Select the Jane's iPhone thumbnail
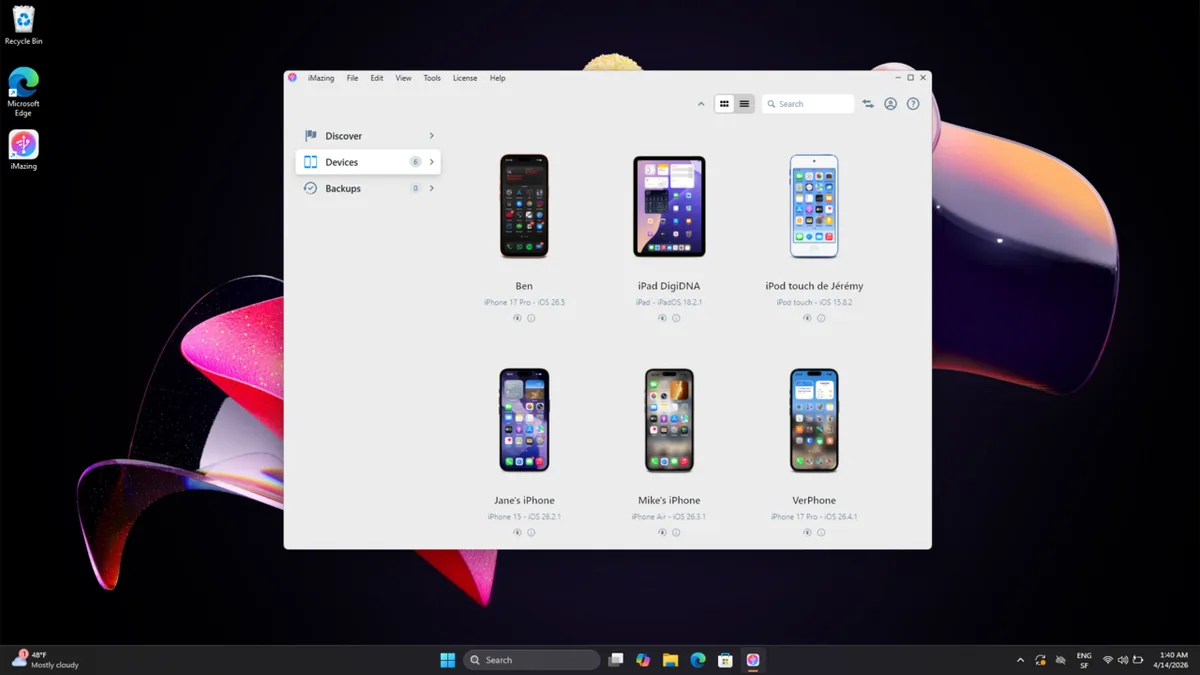1200x675 pixels. point(524,420)
